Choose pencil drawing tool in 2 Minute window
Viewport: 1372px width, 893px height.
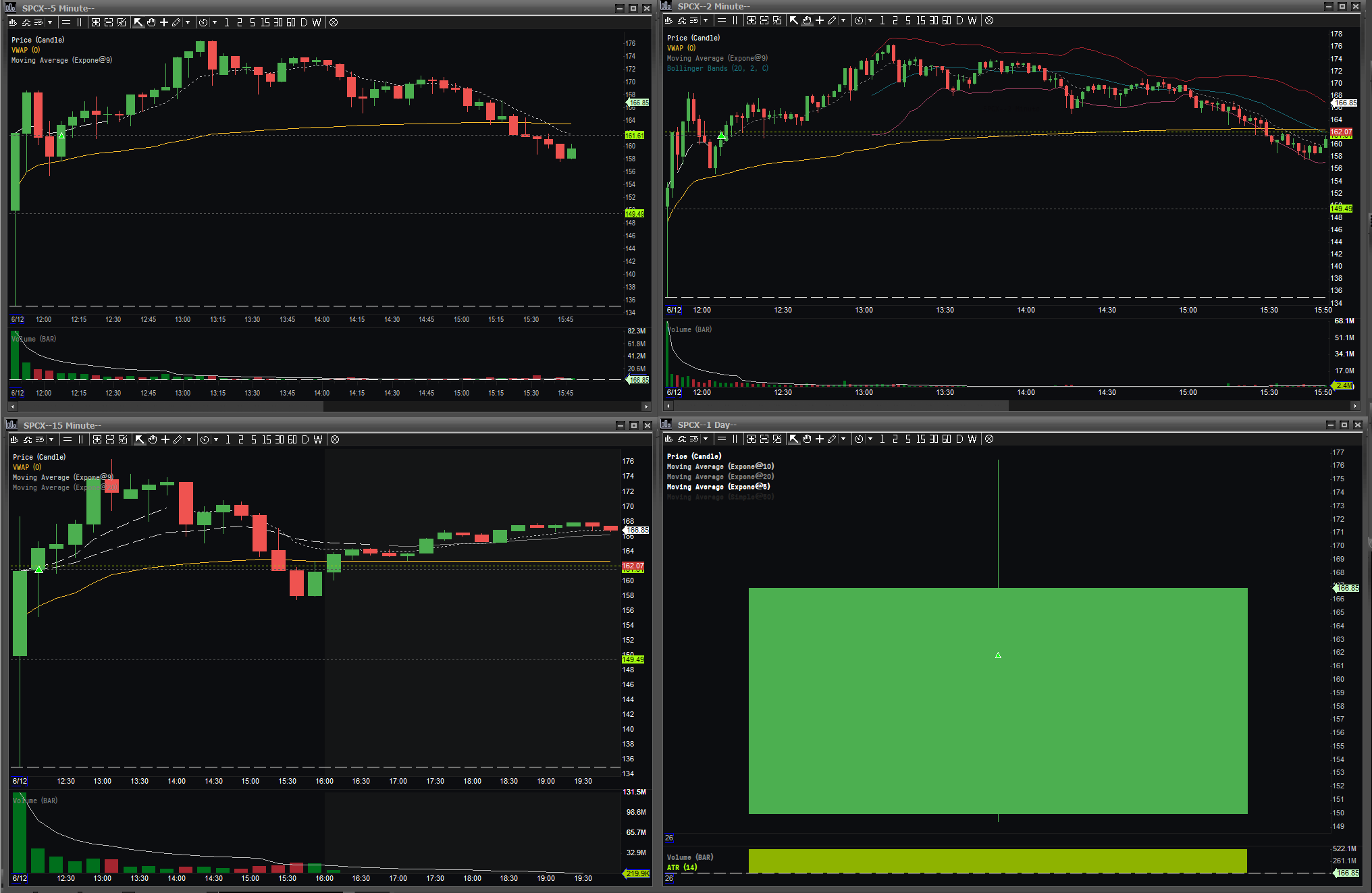832,20
